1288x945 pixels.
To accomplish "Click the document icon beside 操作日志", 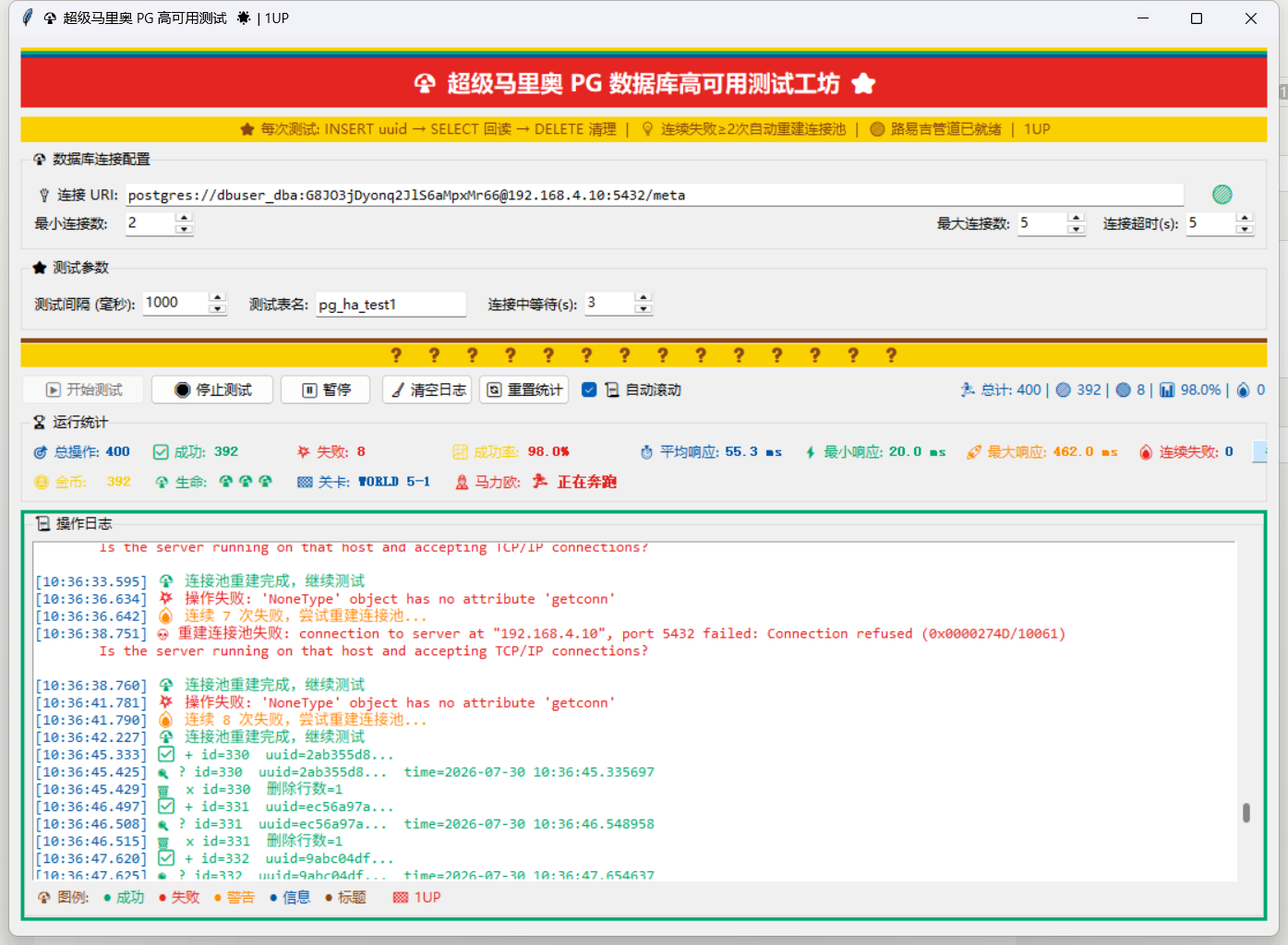I will pyautogui.click(x=42, y=523).
